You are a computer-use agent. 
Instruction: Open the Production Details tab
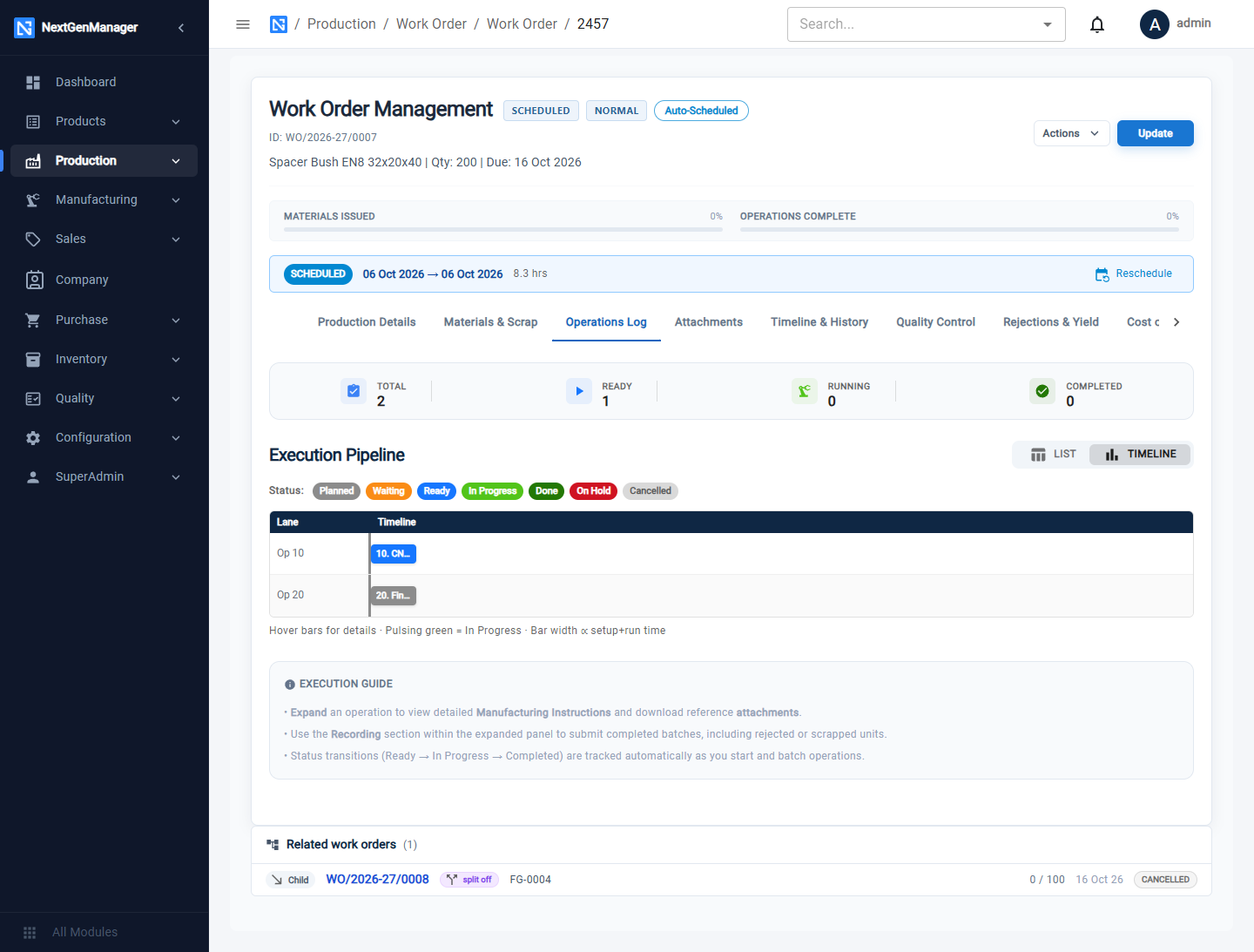tap(367, 322)
